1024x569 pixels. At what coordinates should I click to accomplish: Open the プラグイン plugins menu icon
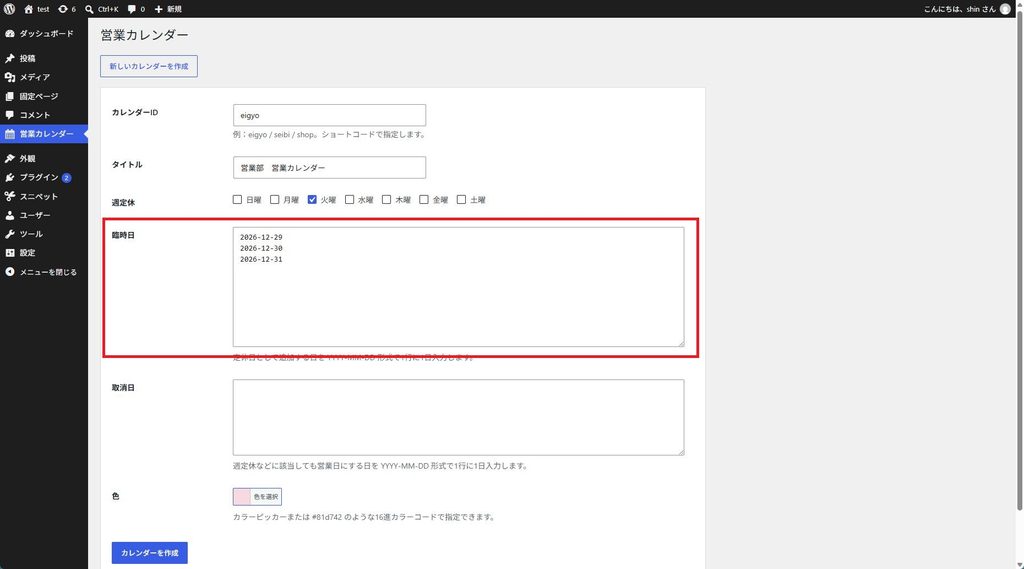click(10, 178)
